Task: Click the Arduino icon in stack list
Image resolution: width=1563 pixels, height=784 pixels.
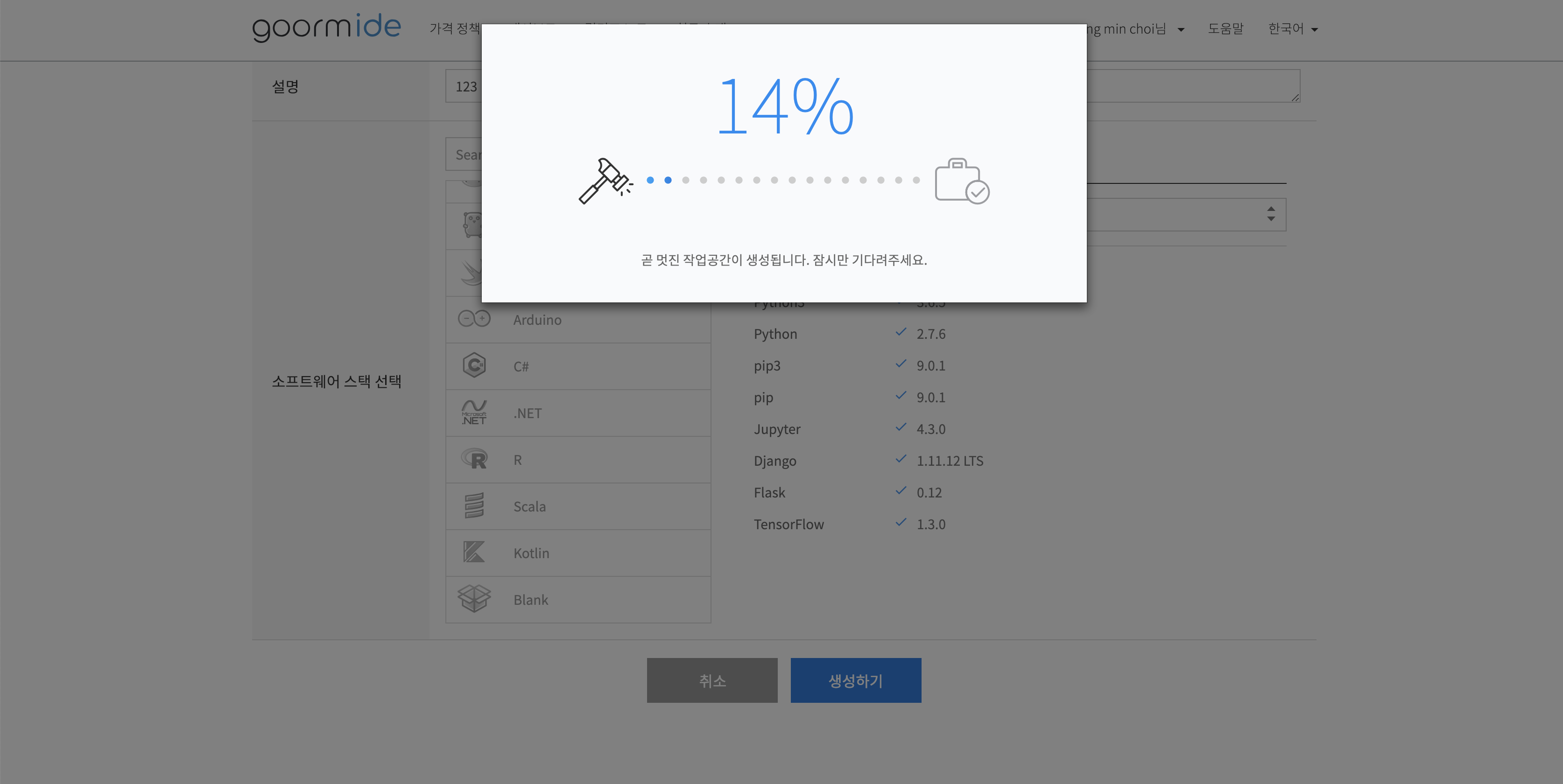Action: coord(474,319)
